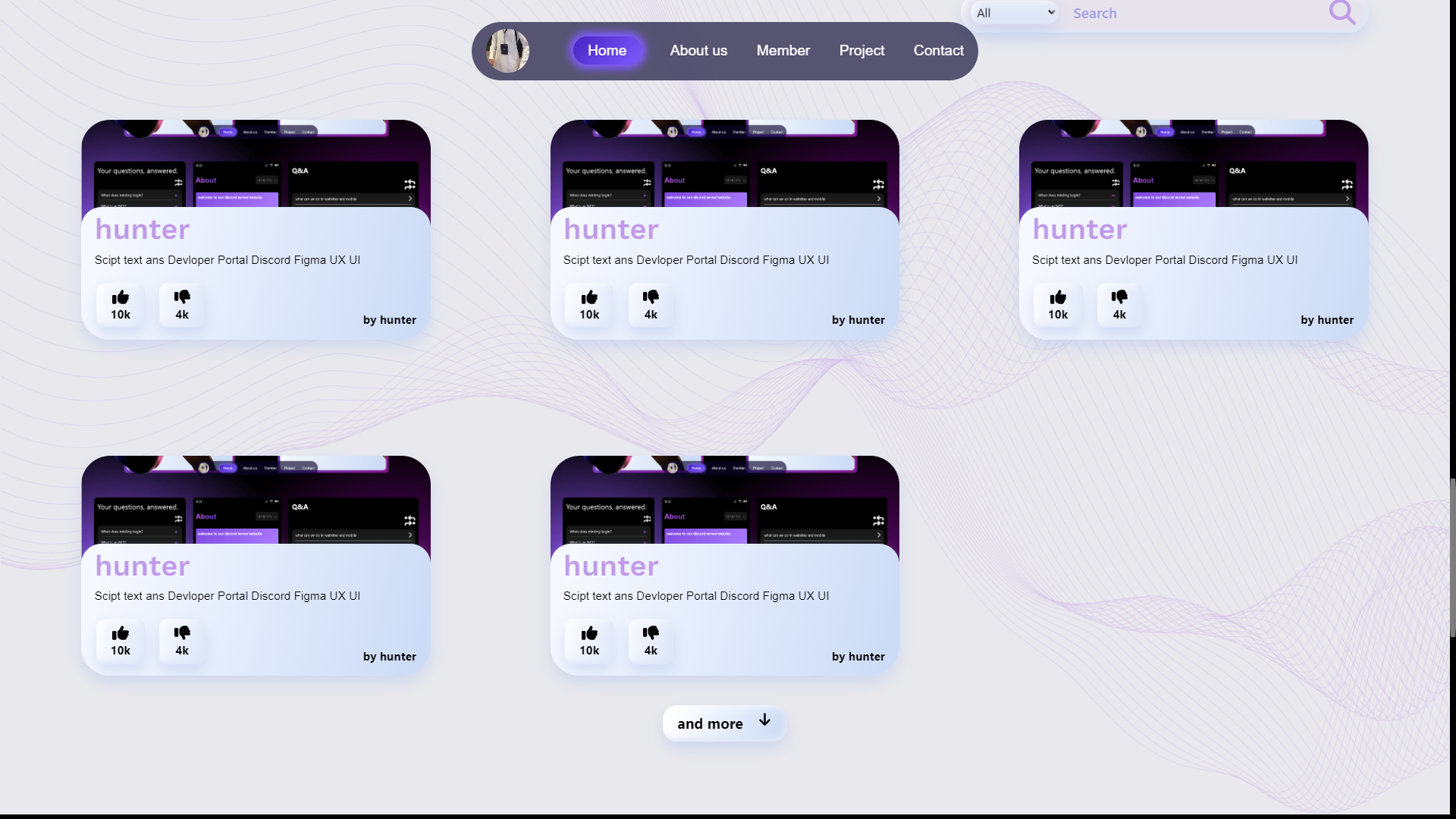Click the Contact link in the navbar
Viewport: 1456px width, 819px height.
click(938, 50)
